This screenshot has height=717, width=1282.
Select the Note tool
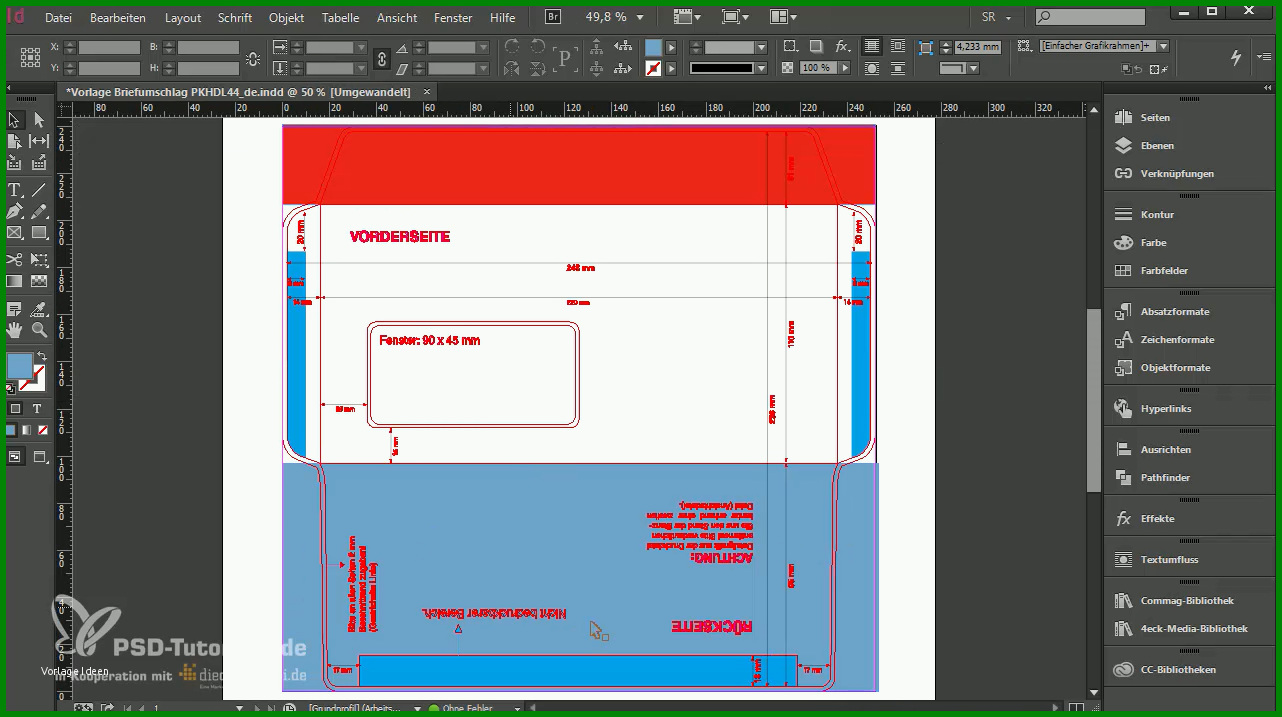pyautogui.click(x=15, y=309)
